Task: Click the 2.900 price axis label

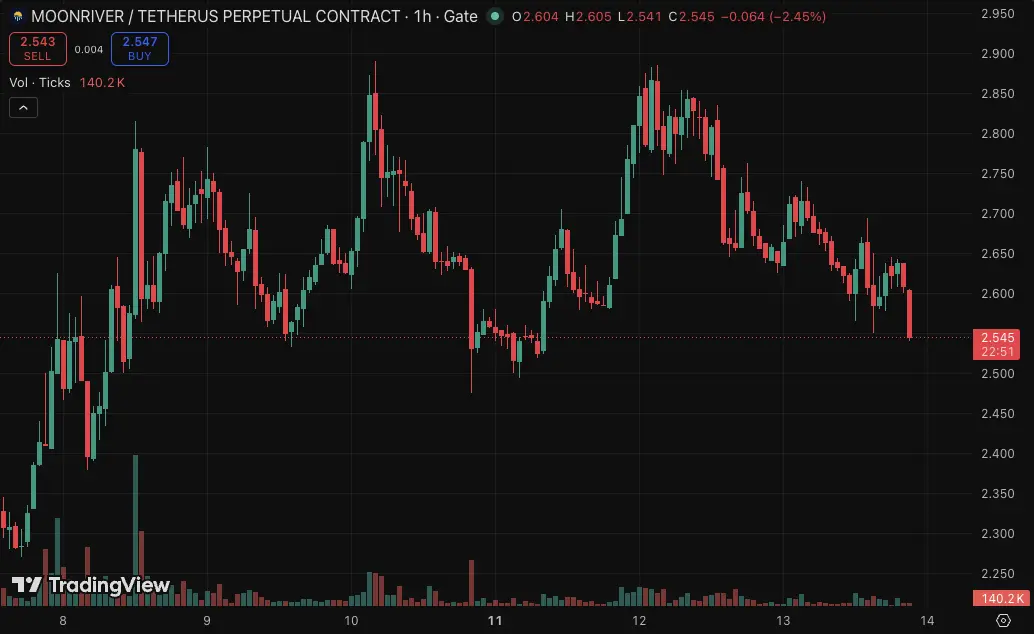Action: [x=998, y=53]
